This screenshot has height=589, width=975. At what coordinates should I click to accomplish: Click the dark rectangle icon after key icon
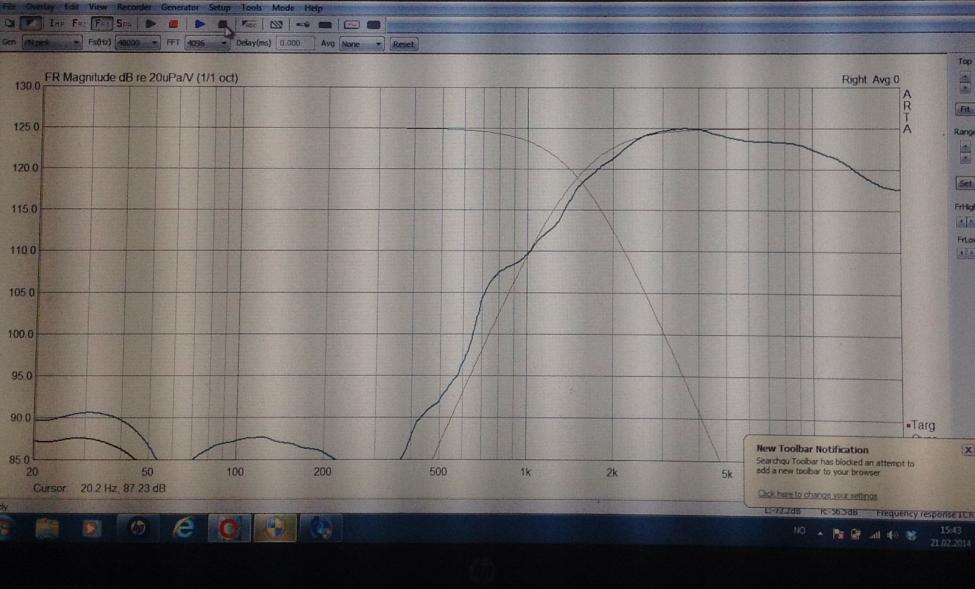(325, 24)
